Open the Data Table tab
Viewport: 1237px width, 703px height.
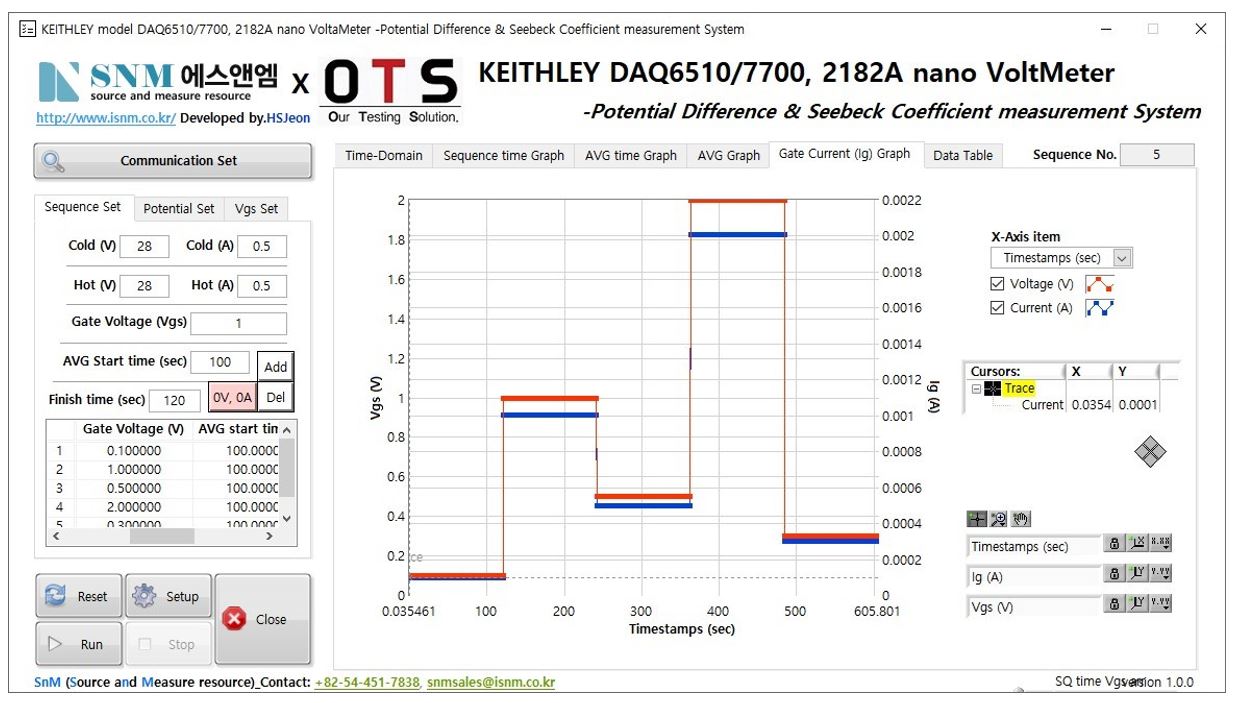click(962, 155)
